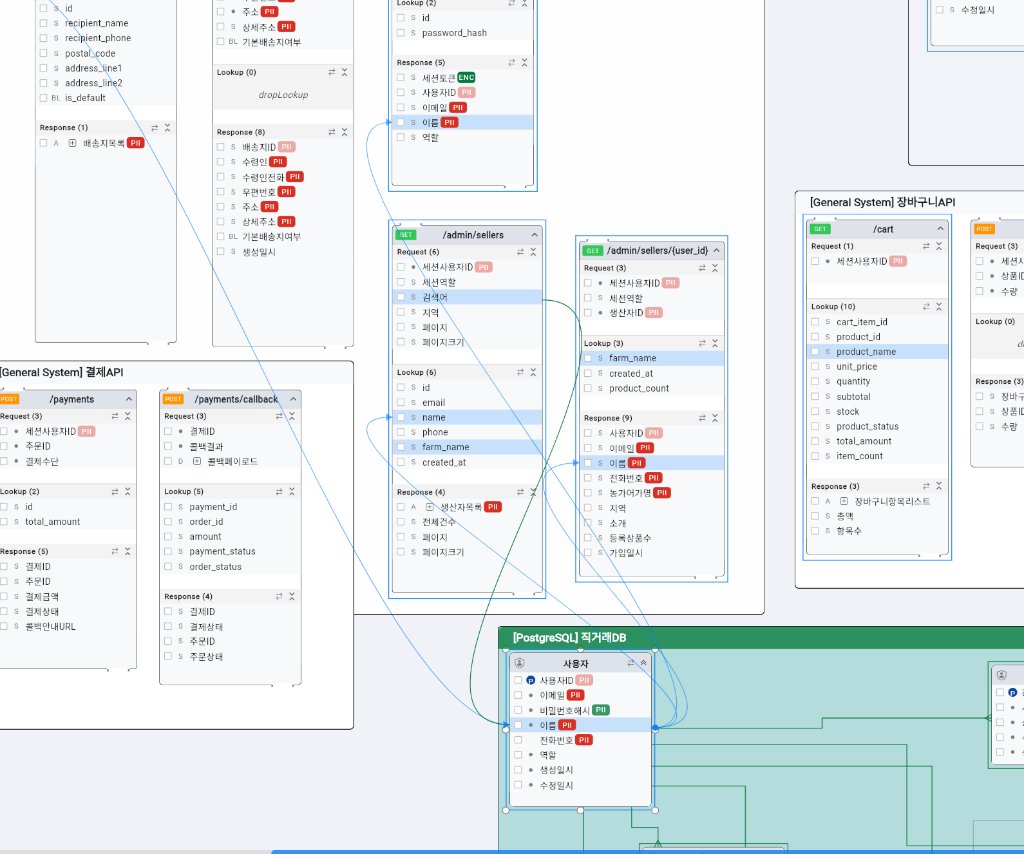Viewport: 1024px width, 854px height.
Task: Collapse the /cart node using header chevron
Action: [x=940, y=229]
